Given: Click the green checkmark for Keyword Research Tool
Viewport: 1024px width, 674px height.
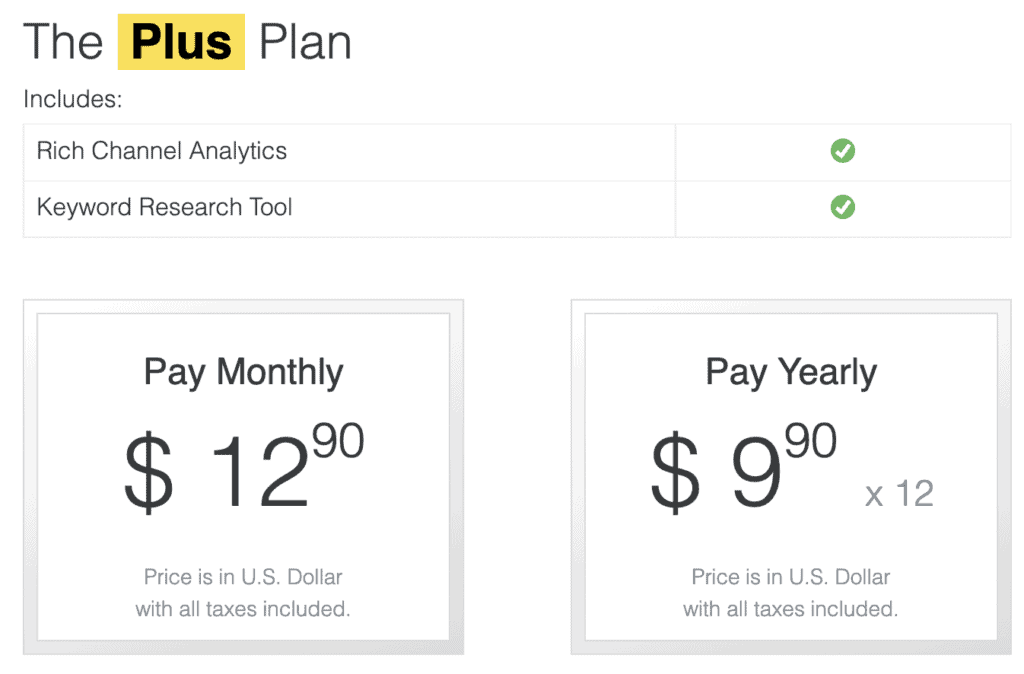Looking at the screenshot, I should [x=843, y=208].
